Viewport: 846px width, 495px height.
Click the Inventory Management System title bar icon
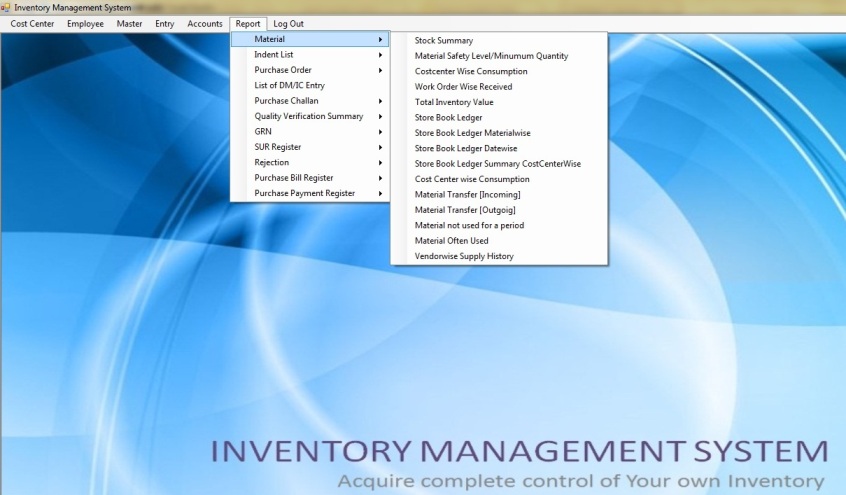pos(6,7)
